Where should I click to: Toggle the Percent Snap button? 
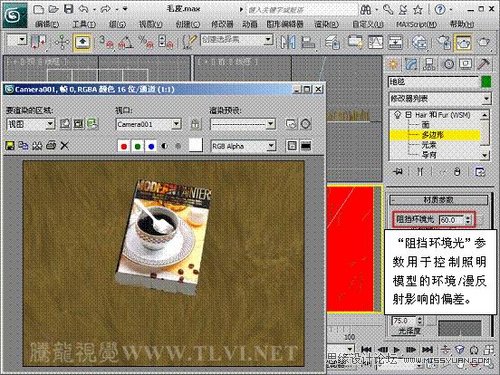[146, 42]
